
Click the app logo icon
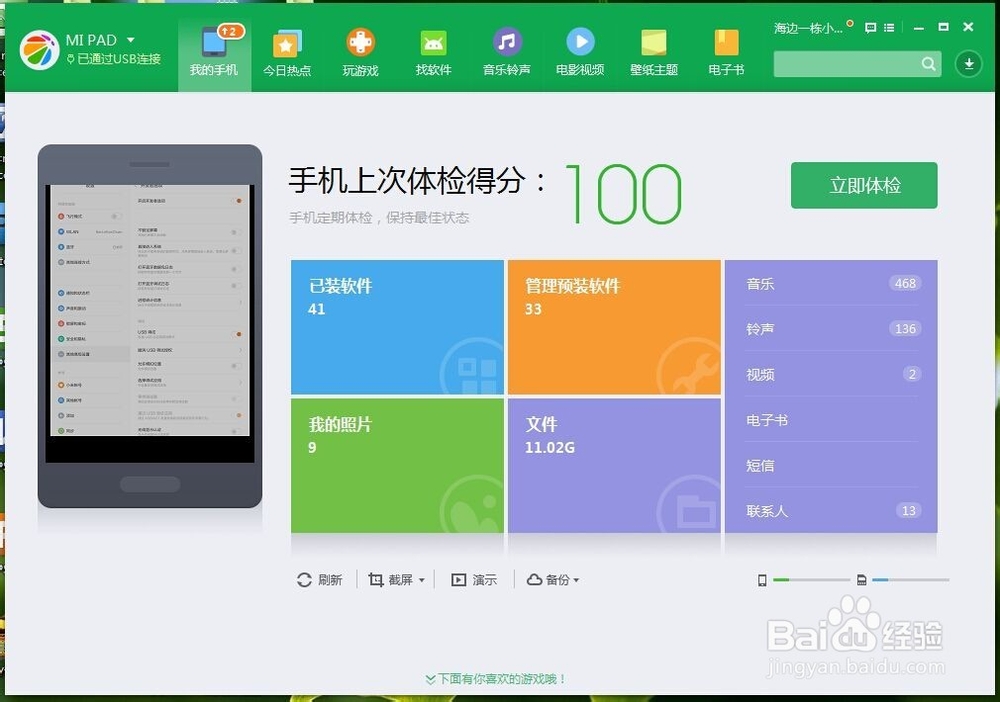pyautogui.click(x=40, y=50)
